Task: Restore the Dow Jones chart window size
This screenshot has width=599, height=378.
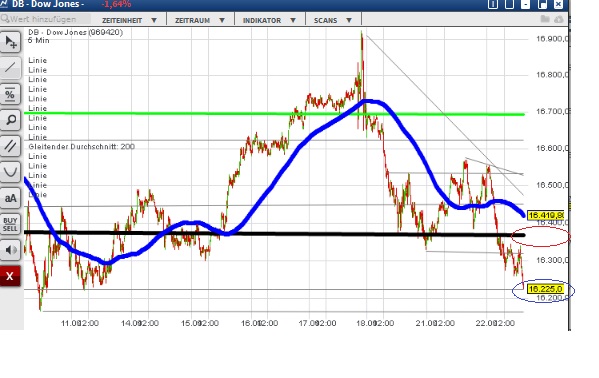Action: (542, 4)
